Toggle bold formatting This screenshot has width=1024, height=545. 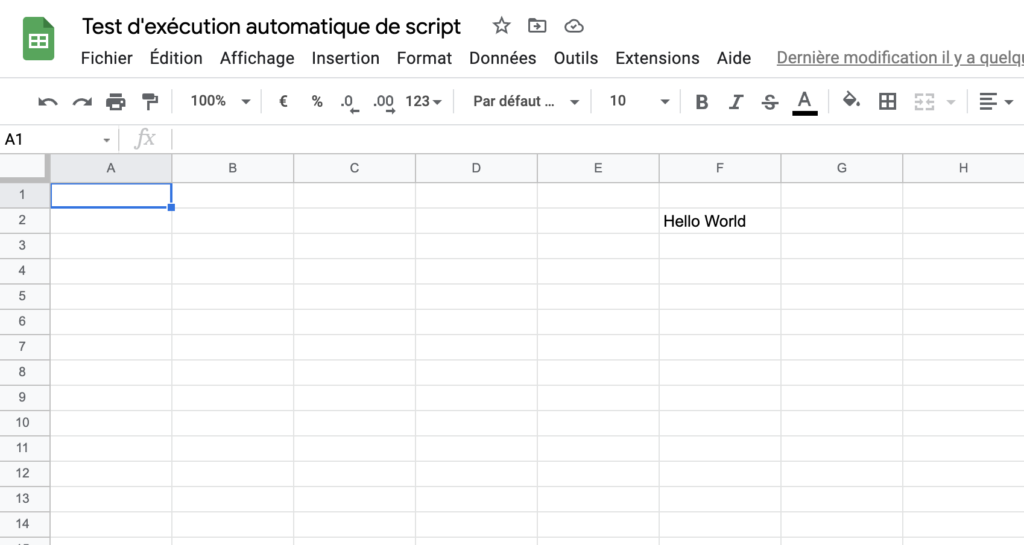702,102
